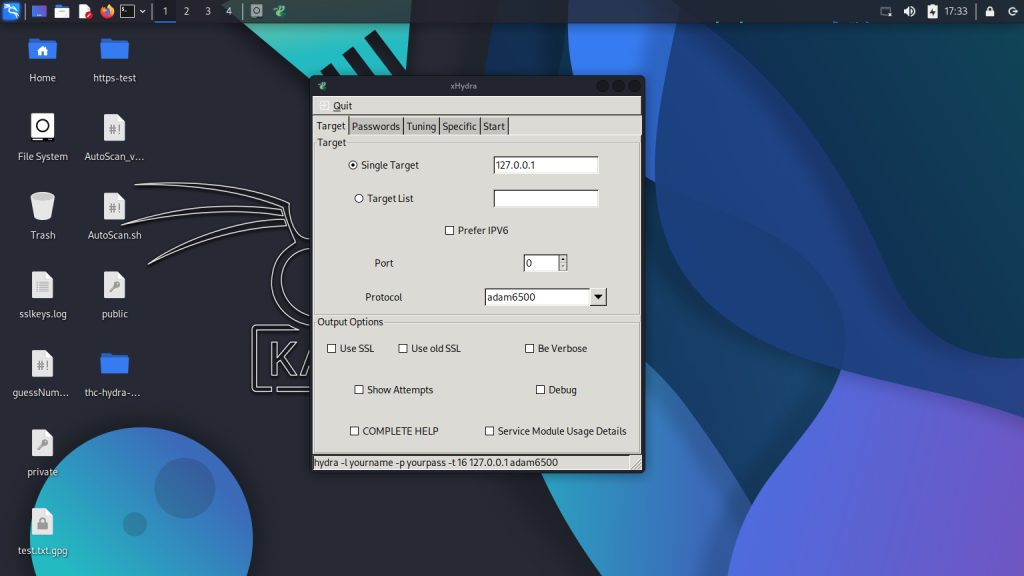Switch to workspace 3

click(x=208, y=11)
